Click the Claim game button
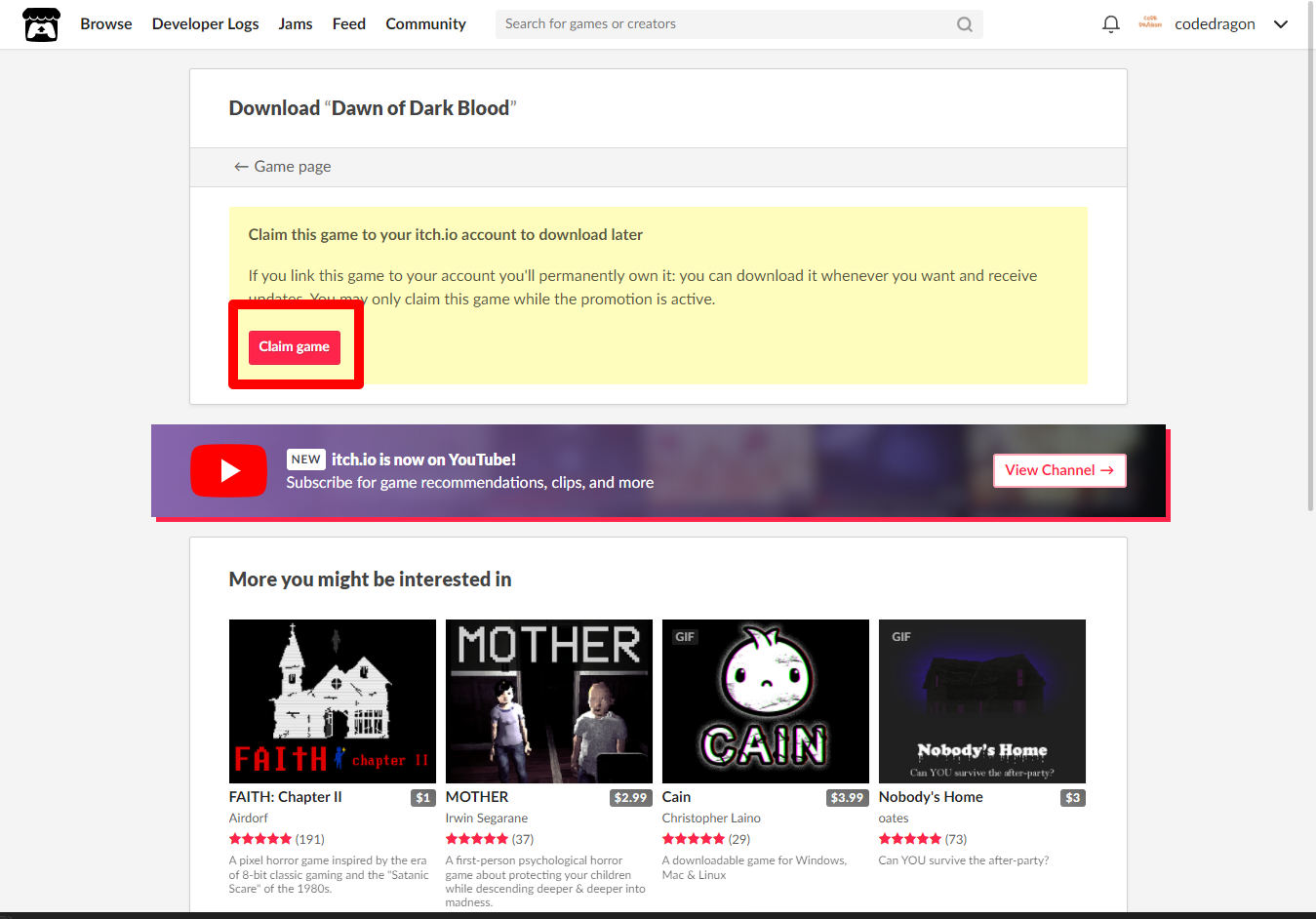This screenshot has height=919, width=1316. [x=294, y=347]
